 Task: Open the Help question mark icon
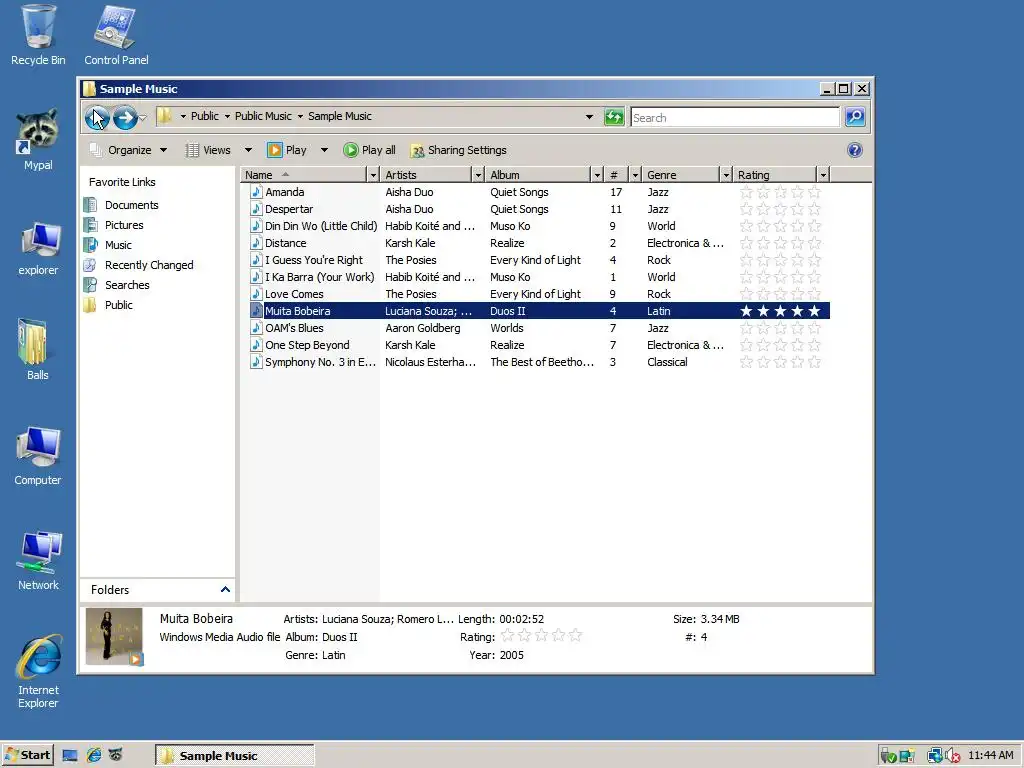[x=854, y=150]
